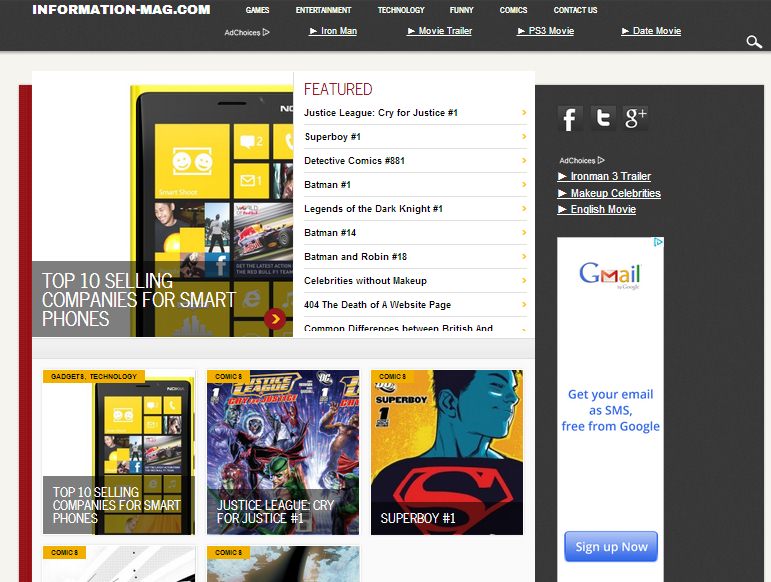The height and width of the screenshot is (582, 771).
Task: Open the Nokia phone slider headline
Action: pos(139,300)
